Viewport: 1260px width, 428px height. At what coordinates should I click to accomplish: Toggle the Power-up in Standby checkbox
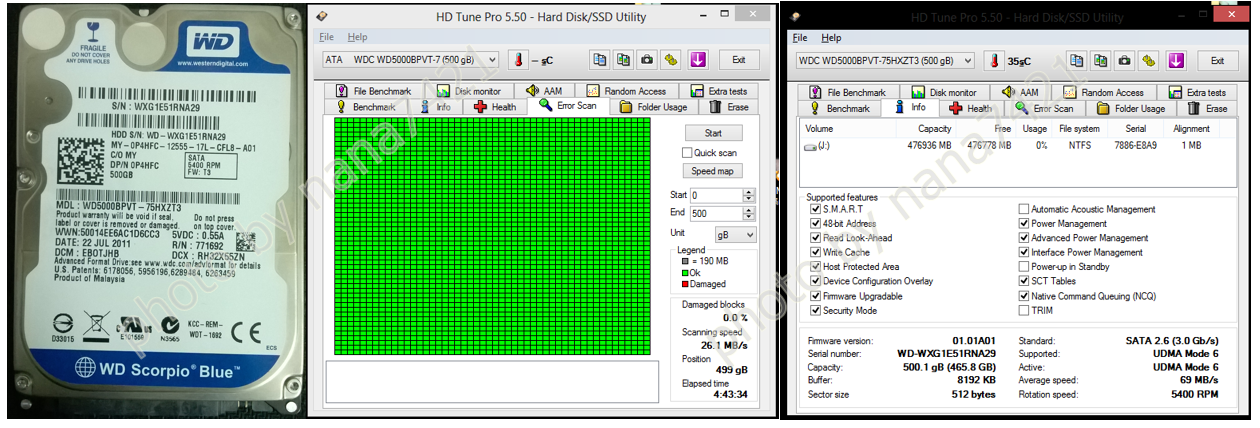tap(1024, 267)
